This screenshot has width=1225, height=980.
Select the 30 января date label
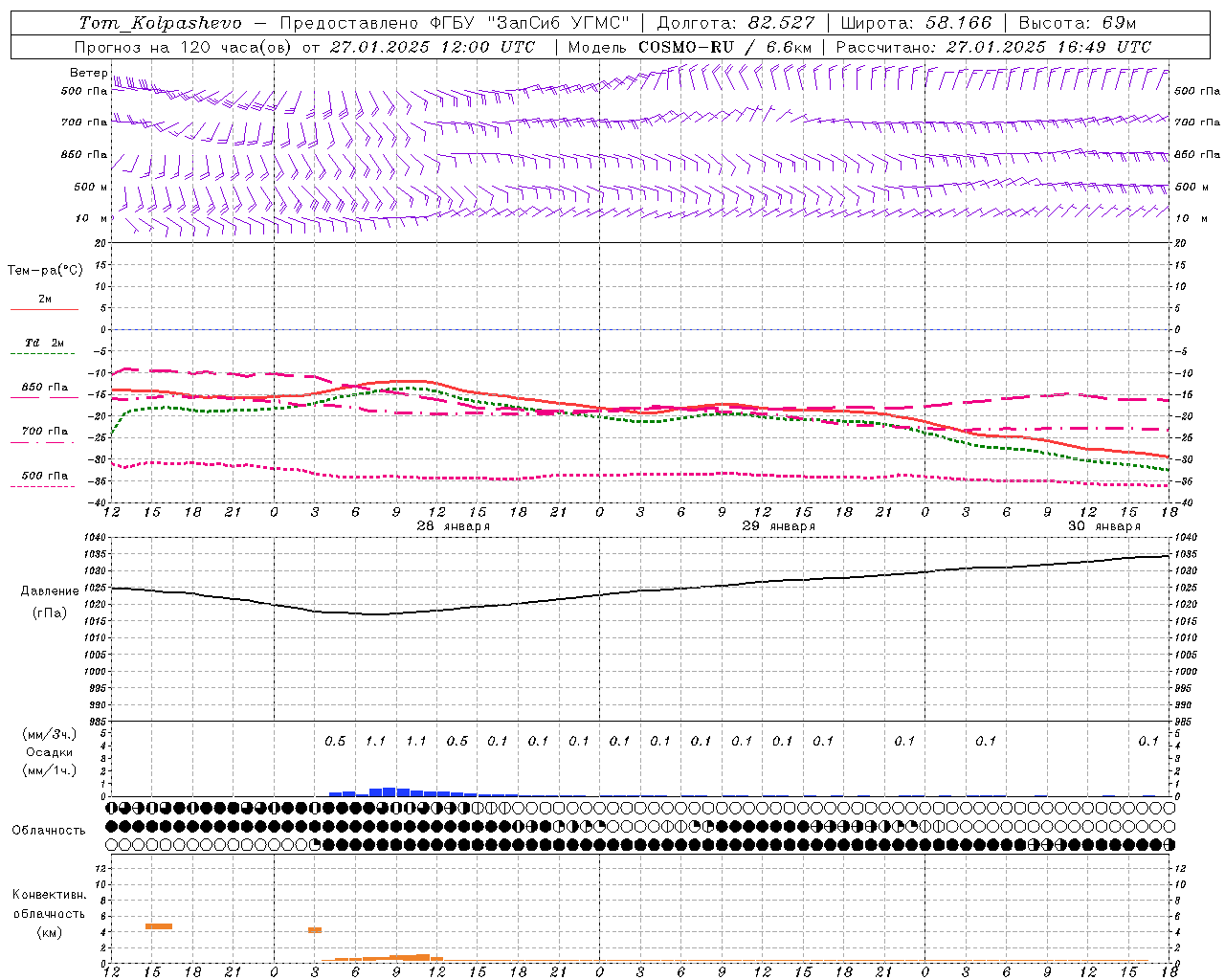click(1104, 526)
